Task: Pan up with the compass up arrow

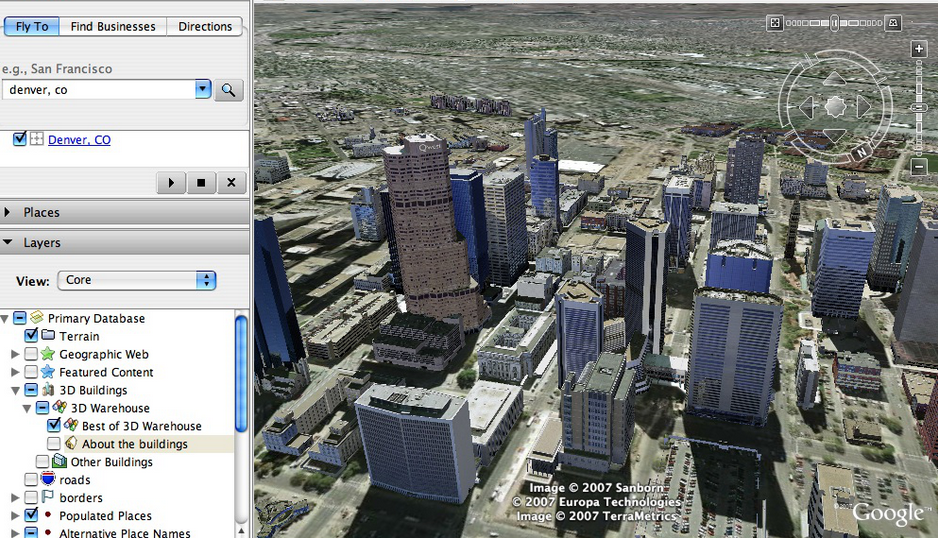Action: tap(835, 78)
